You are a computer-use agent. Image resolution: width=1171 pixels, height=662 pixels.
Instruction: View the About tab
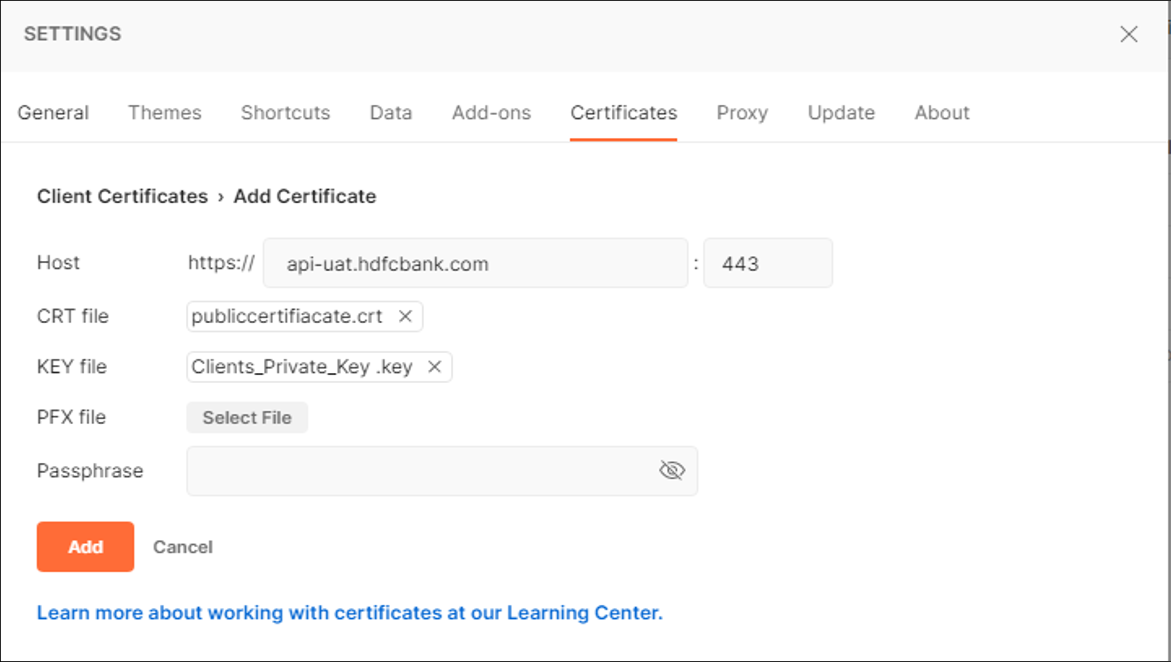942,113
